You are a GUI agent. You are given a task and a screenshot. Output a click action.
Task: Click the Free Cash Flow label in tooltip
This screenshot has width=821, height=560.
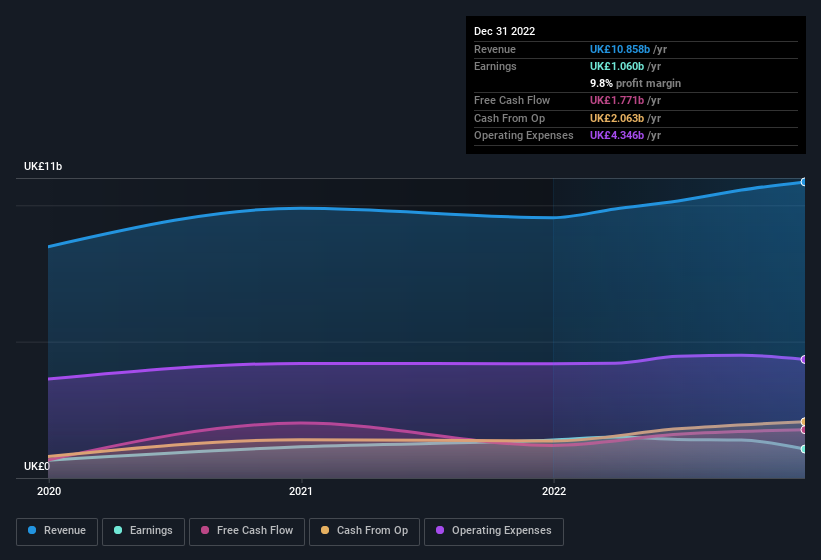[512, 100]
